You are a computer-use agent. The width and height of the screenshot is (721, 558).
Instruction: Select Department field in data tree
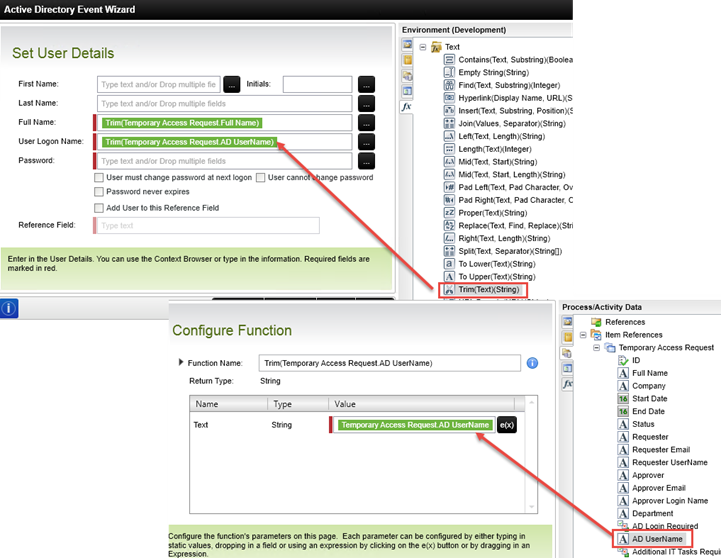(x=646, y=513)
